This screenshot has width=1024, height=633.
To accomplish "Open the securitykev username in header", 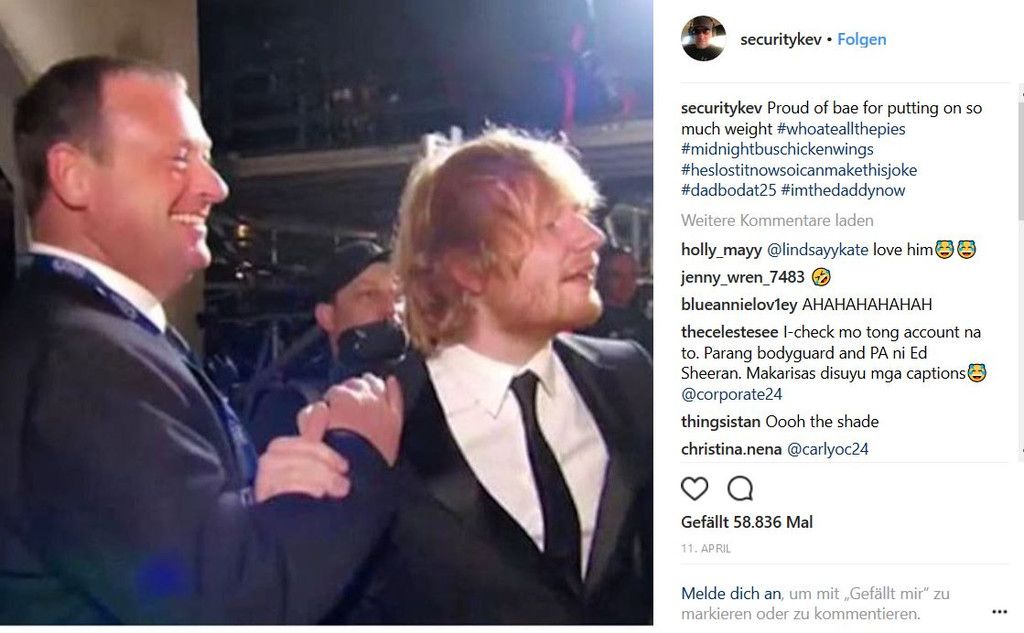I will coord(780,40).
